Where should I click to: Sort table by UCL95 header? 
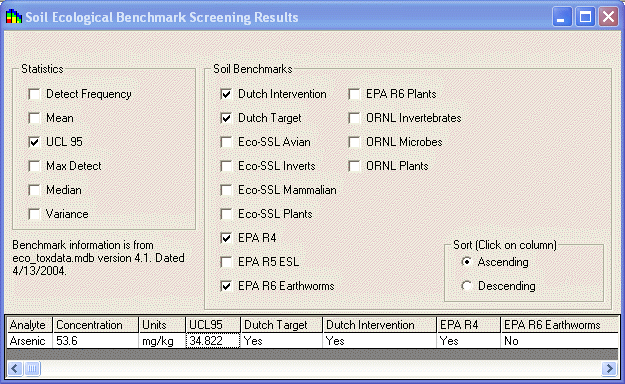[213, 325]
